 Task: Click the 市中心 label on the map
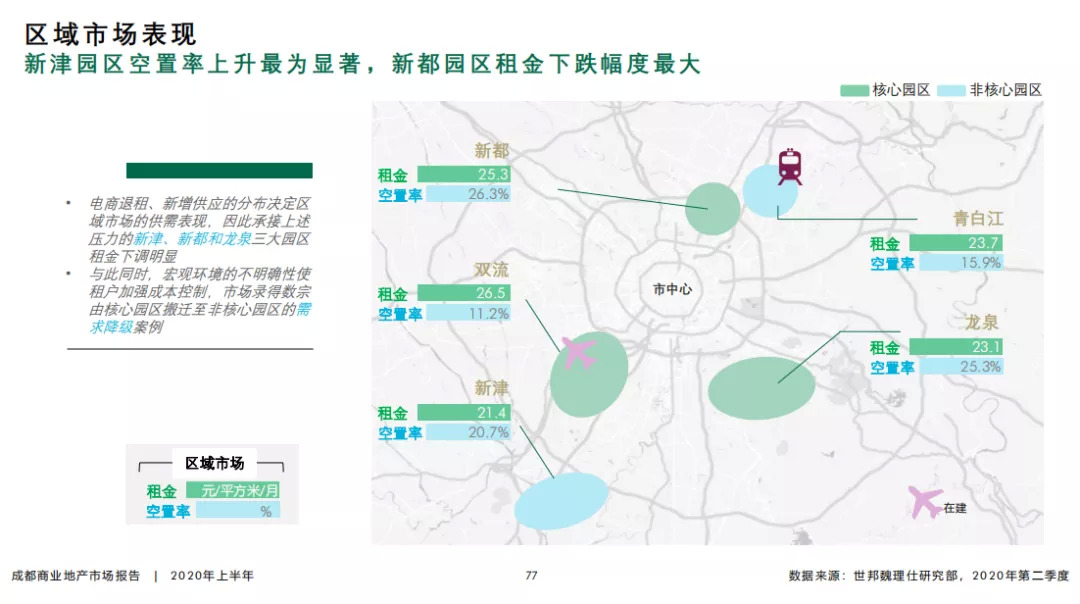672,289
